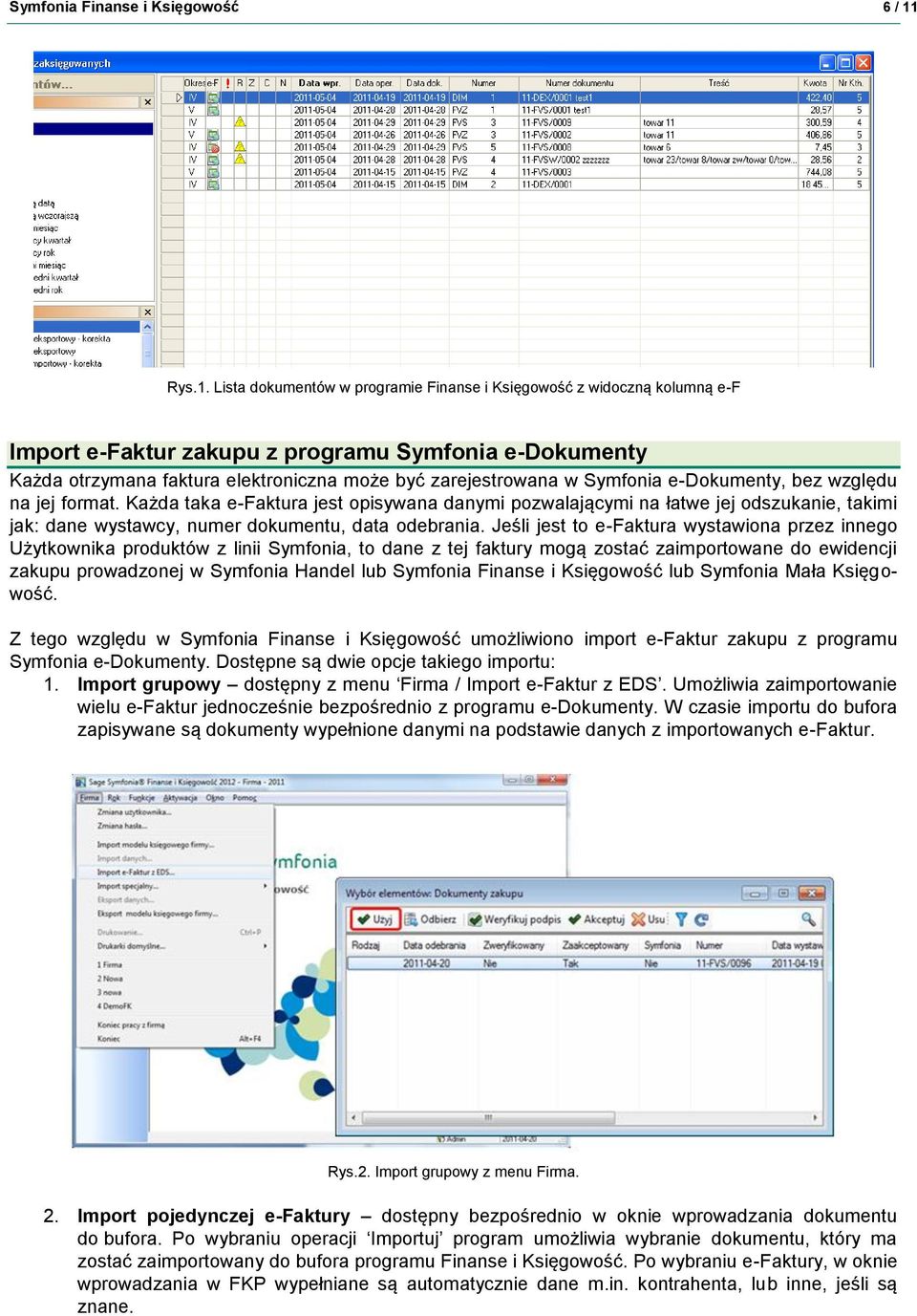Screen dimensions: 917x1316
Task: Sort by Data dok. column header
Action: point(424,83)
